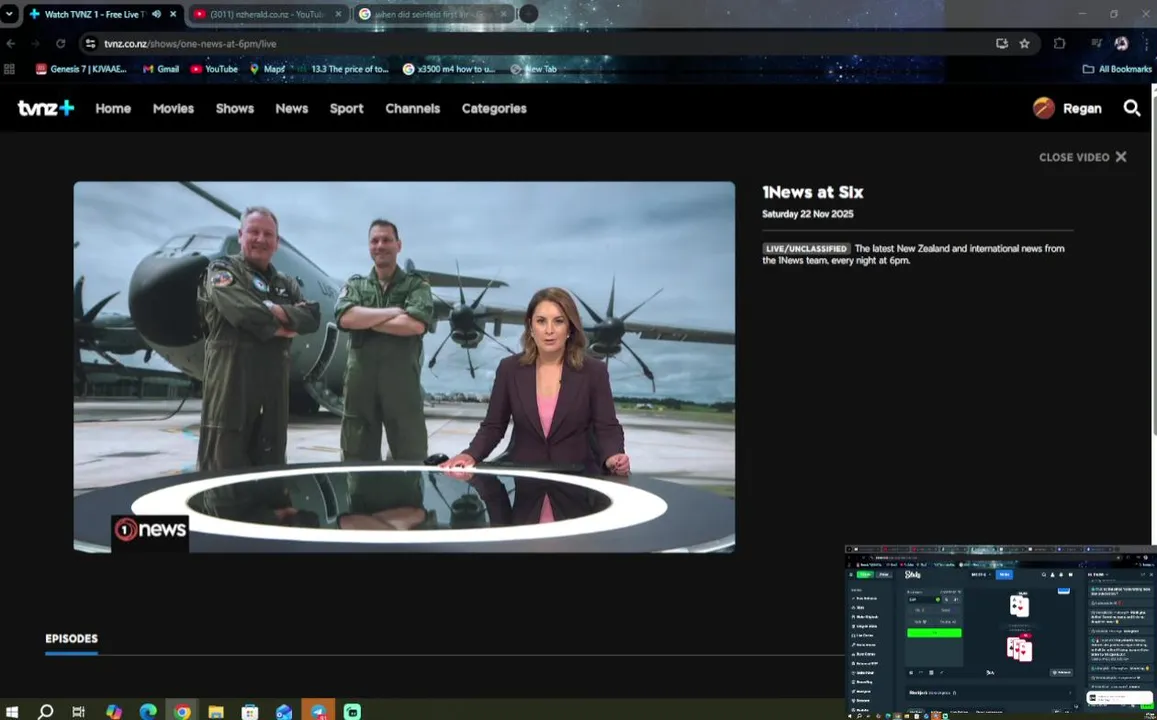Image resolution: width=1157 pixels, height=720 pixels.
Task: Click the Stake picture-in-picture thumbnail
Action: click(1001, 632)
